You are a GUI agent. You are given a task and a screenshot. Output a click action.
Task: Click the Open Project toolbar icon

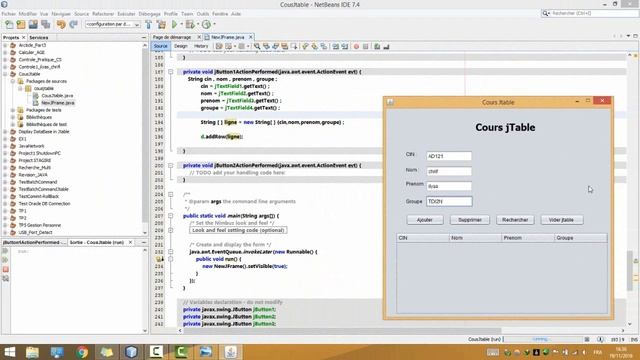[x=33, y=24]
